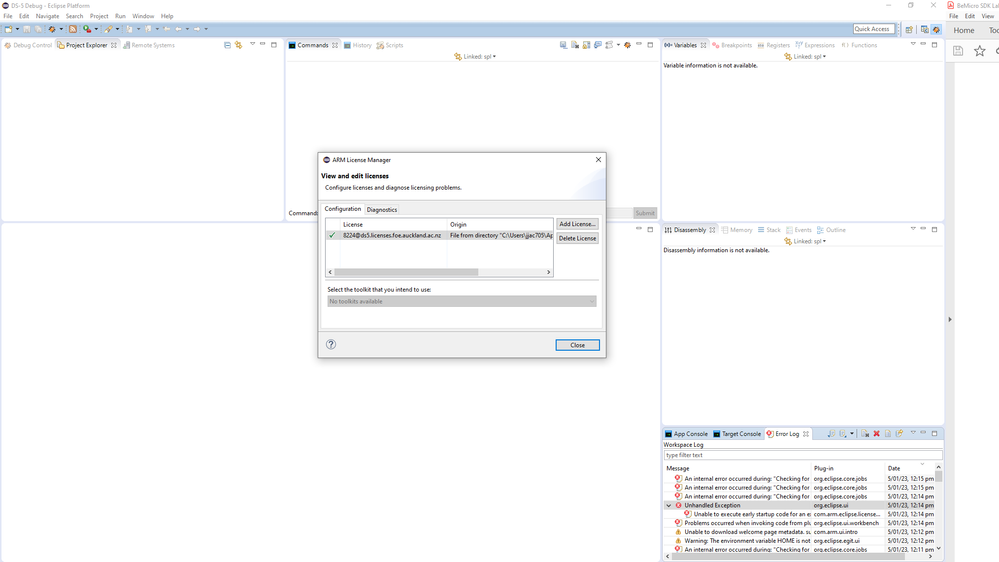Viewport: 999px width, 562px height.
Task: Open dropdown arrow beside New wizard icon
Action: pyautogui.click(x=17, y=29)
